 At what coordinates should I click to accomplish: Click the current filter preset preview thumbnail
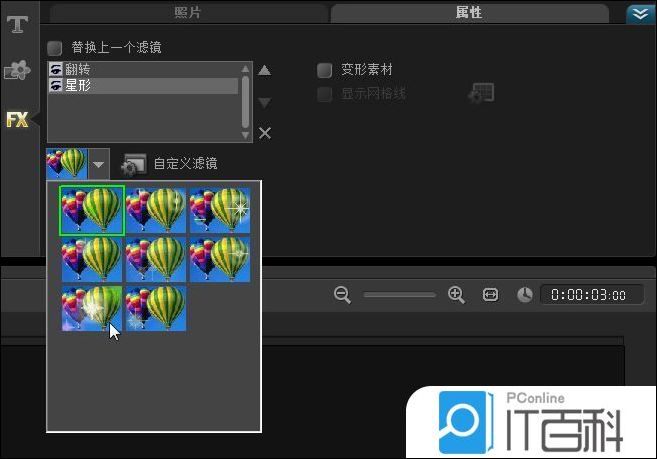point(67,163)
